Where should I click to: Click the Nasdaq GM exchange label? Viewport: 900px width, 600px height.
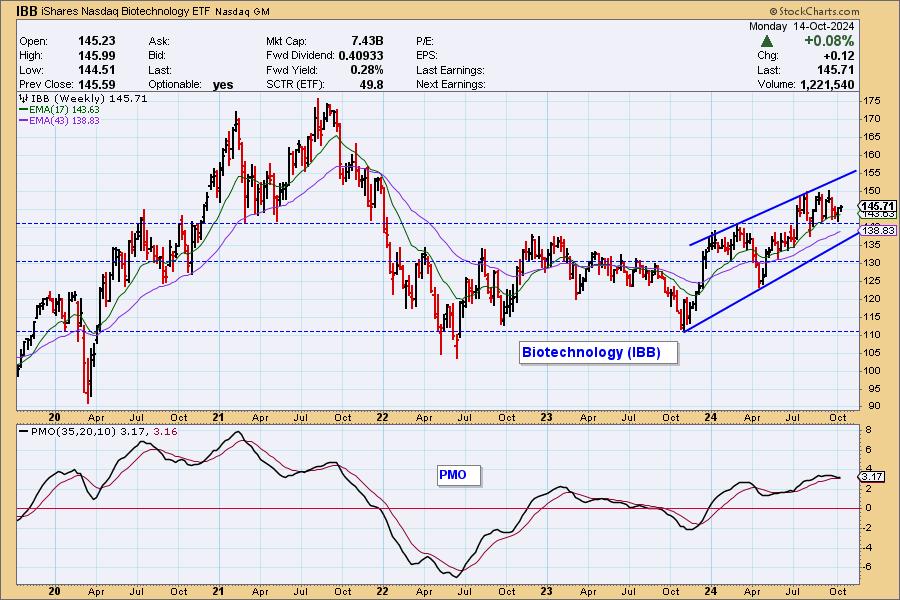point(242,12)
